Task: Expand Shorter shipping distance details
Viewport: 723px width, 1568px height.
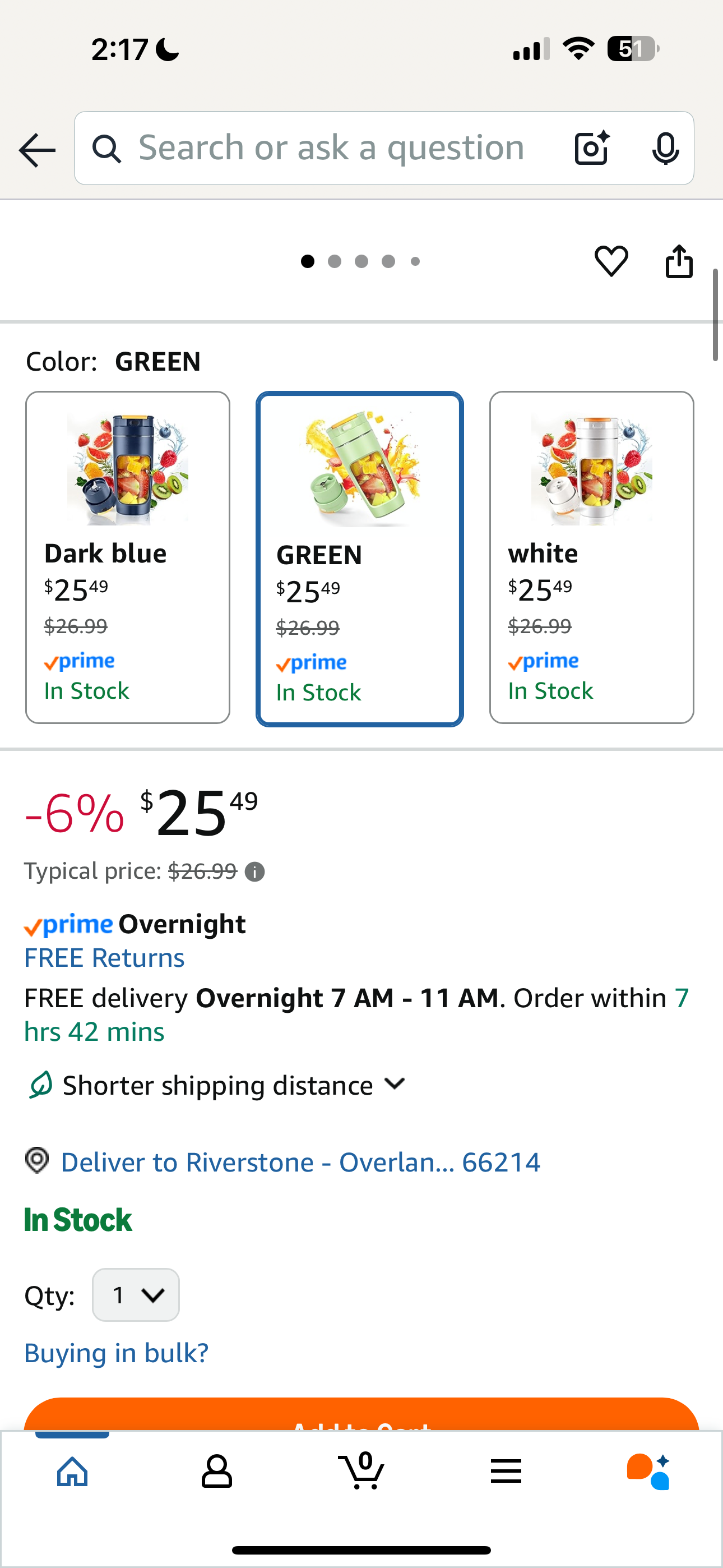Action: click(x=395, y=1084)
